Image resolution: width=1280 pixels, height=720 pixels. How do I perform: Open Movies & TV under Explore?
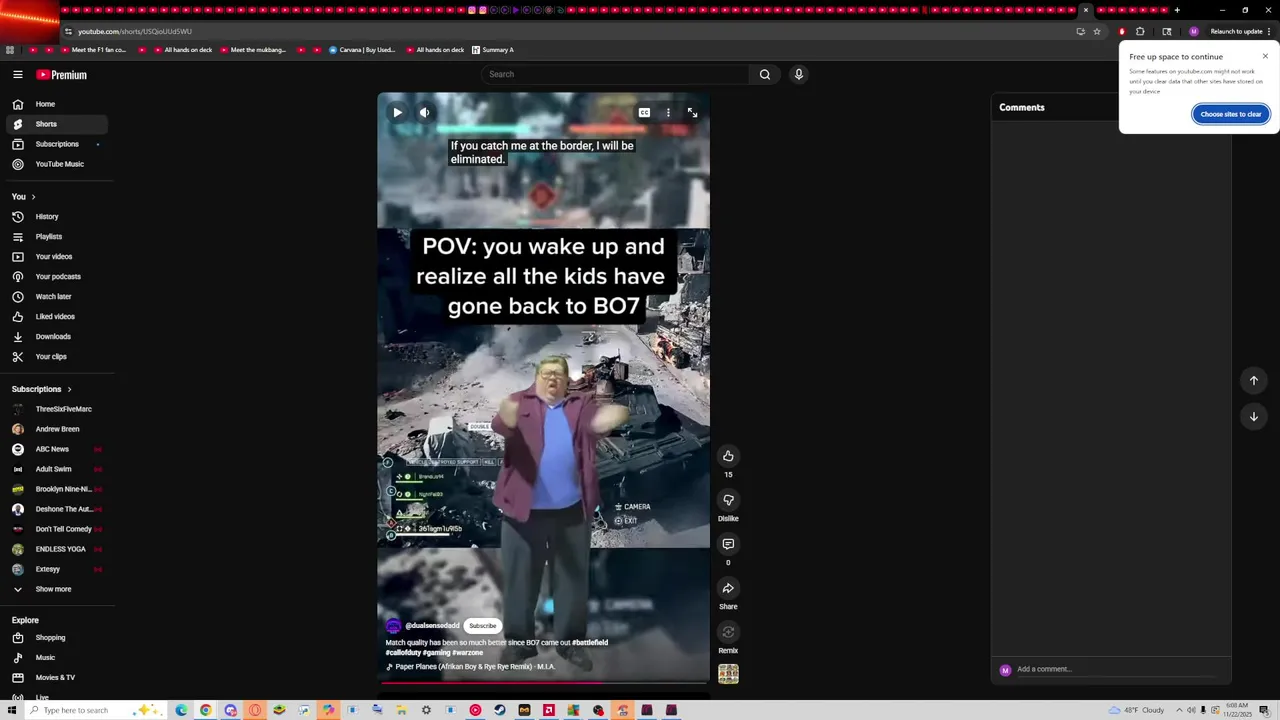tap(57, 678)
